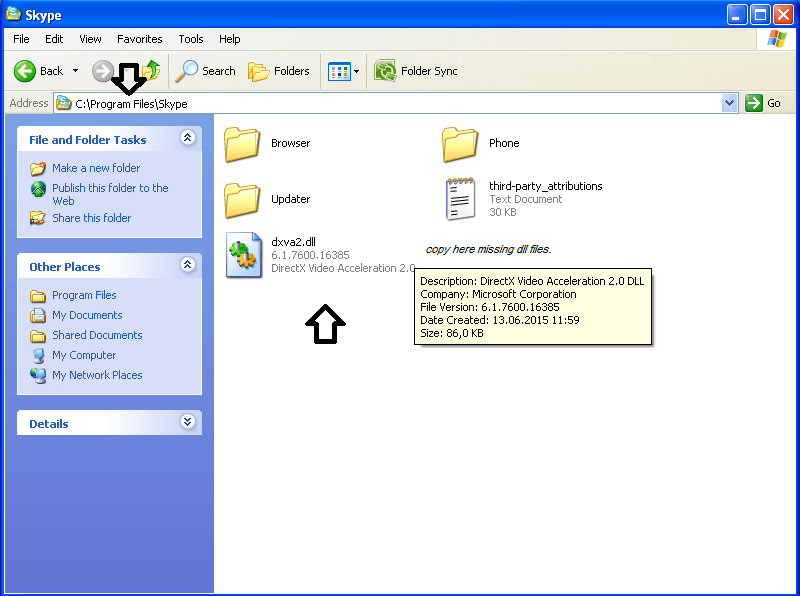The height and width of the screenshot is (596, 800).
Task: Maximize the Skype folder window
Action: pyautogui.click(x=760, y=15)
